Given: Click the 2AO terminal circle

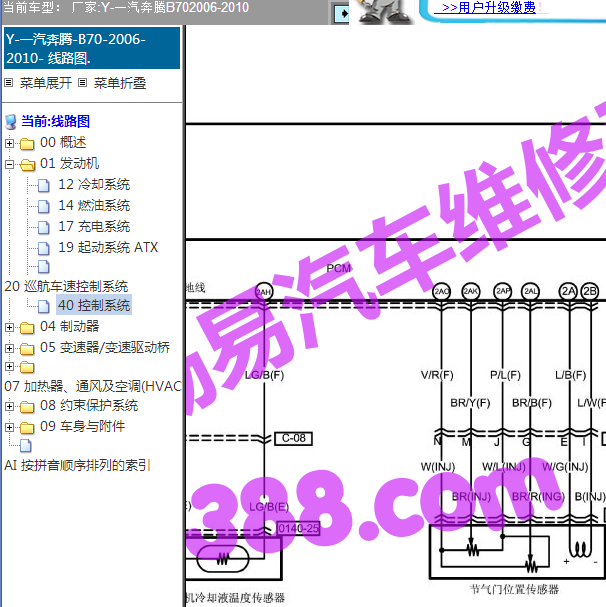Looking at the screenshot, I should (x=441, y=291).
